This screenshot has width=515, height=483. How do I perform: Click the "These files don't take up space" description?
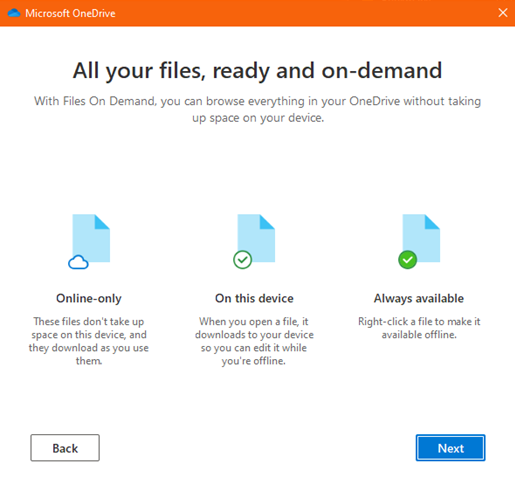(89, 341)
